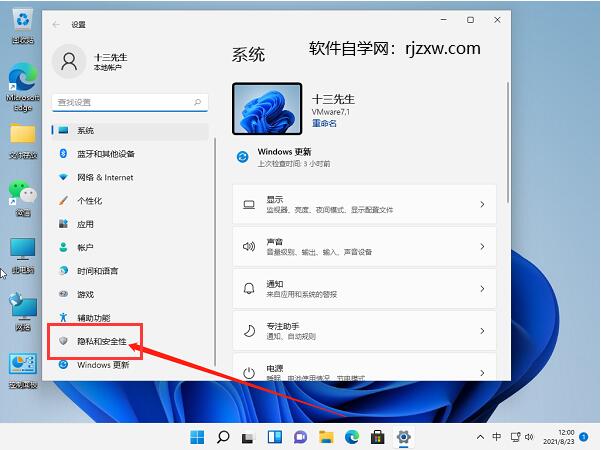Open the Network desktop icon
This screenshot has width=601, height=450.
point(23,312)
